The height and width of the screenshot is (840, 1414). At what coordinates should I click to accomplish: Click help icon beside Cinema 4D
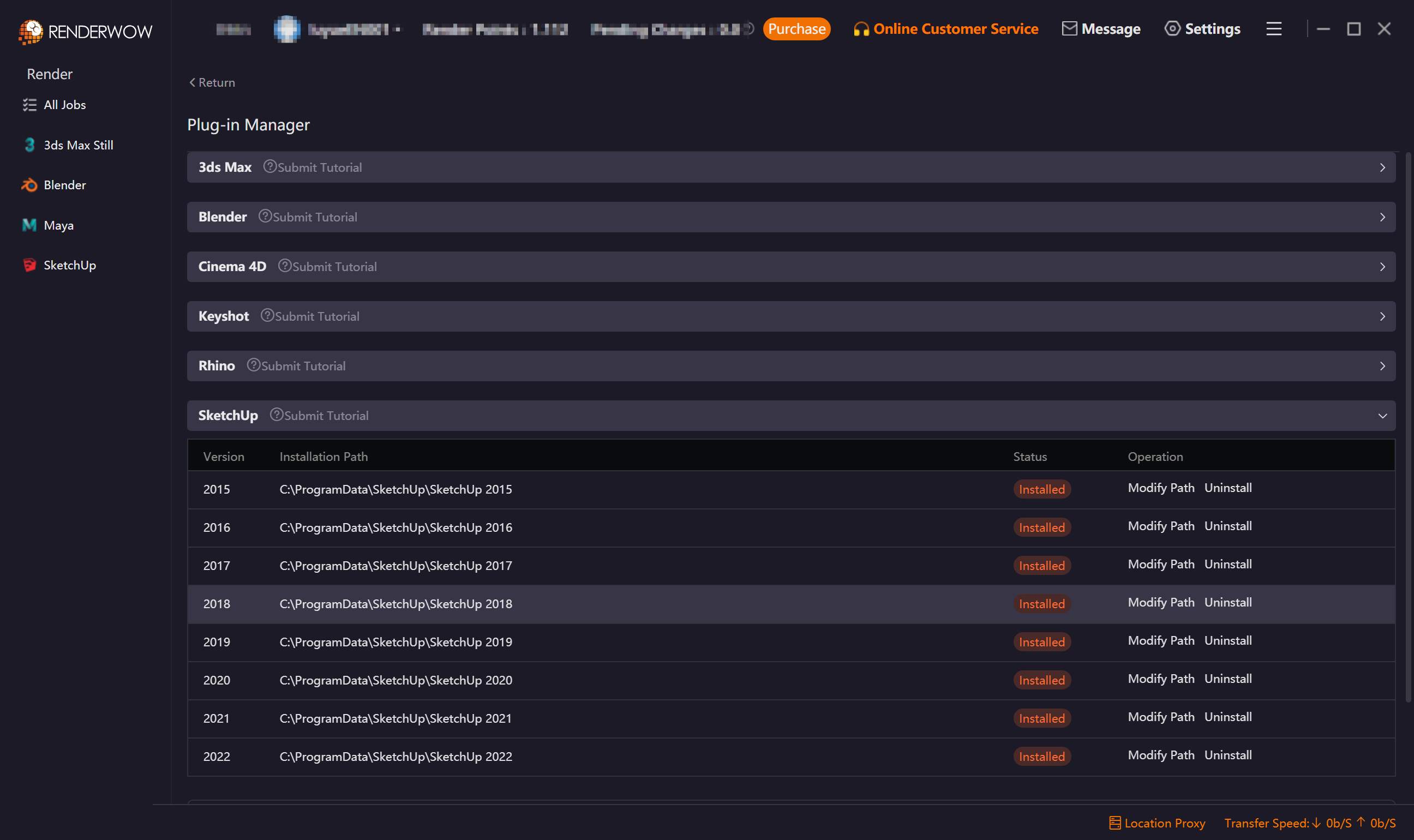click(285, 266)
